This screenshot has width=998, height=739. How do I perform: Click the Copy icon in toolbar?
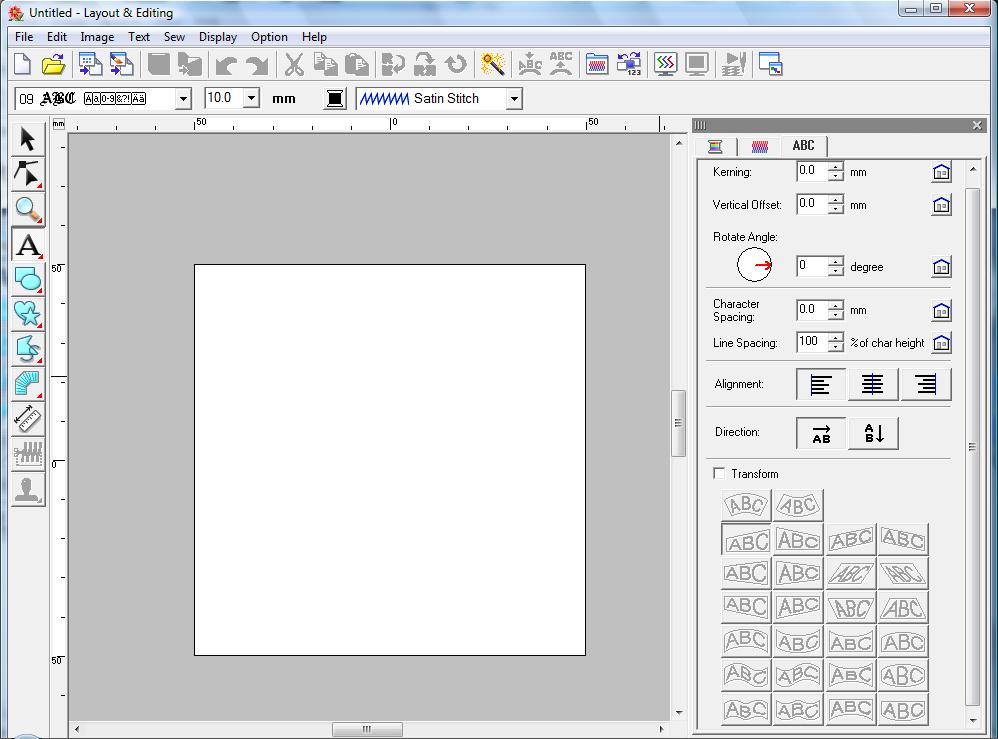pyautogui.click(x=325, y=64)
